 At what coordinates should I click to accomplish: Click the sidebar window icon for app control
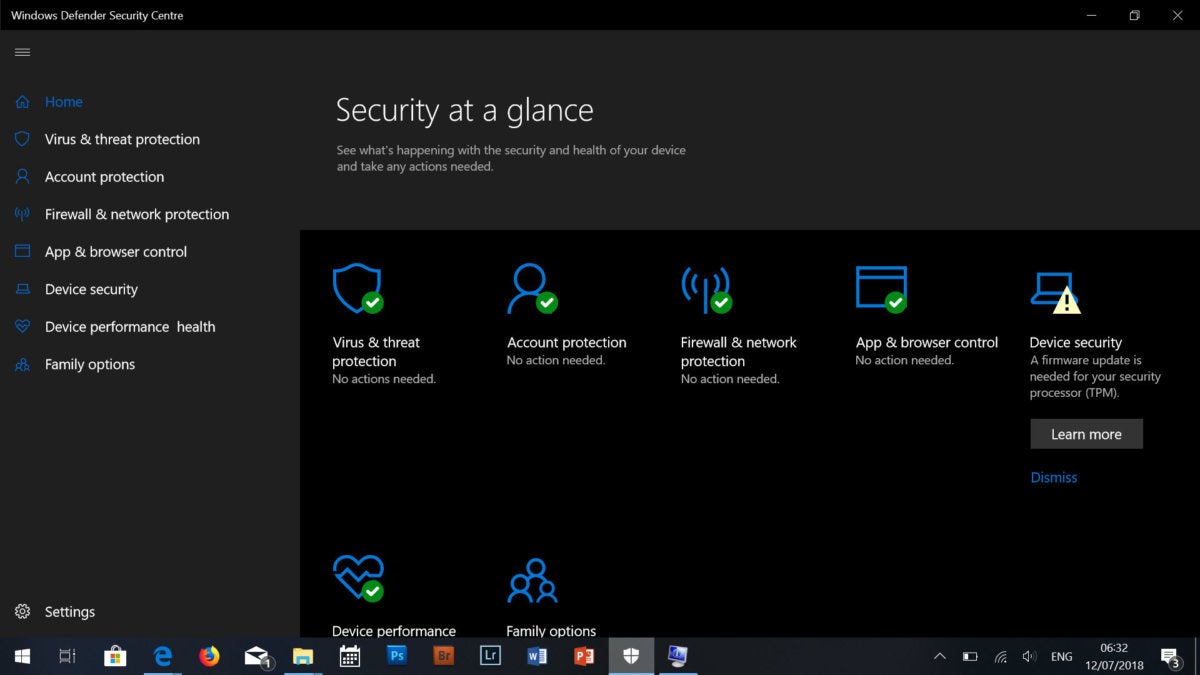point(22,252)
